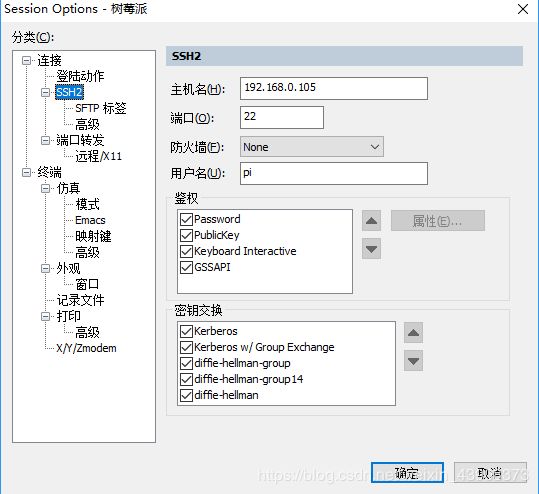Screen dimensions: 539x494
Task: Toggle Keyboard Interactive checkbox
Action: tap(186, 251)
